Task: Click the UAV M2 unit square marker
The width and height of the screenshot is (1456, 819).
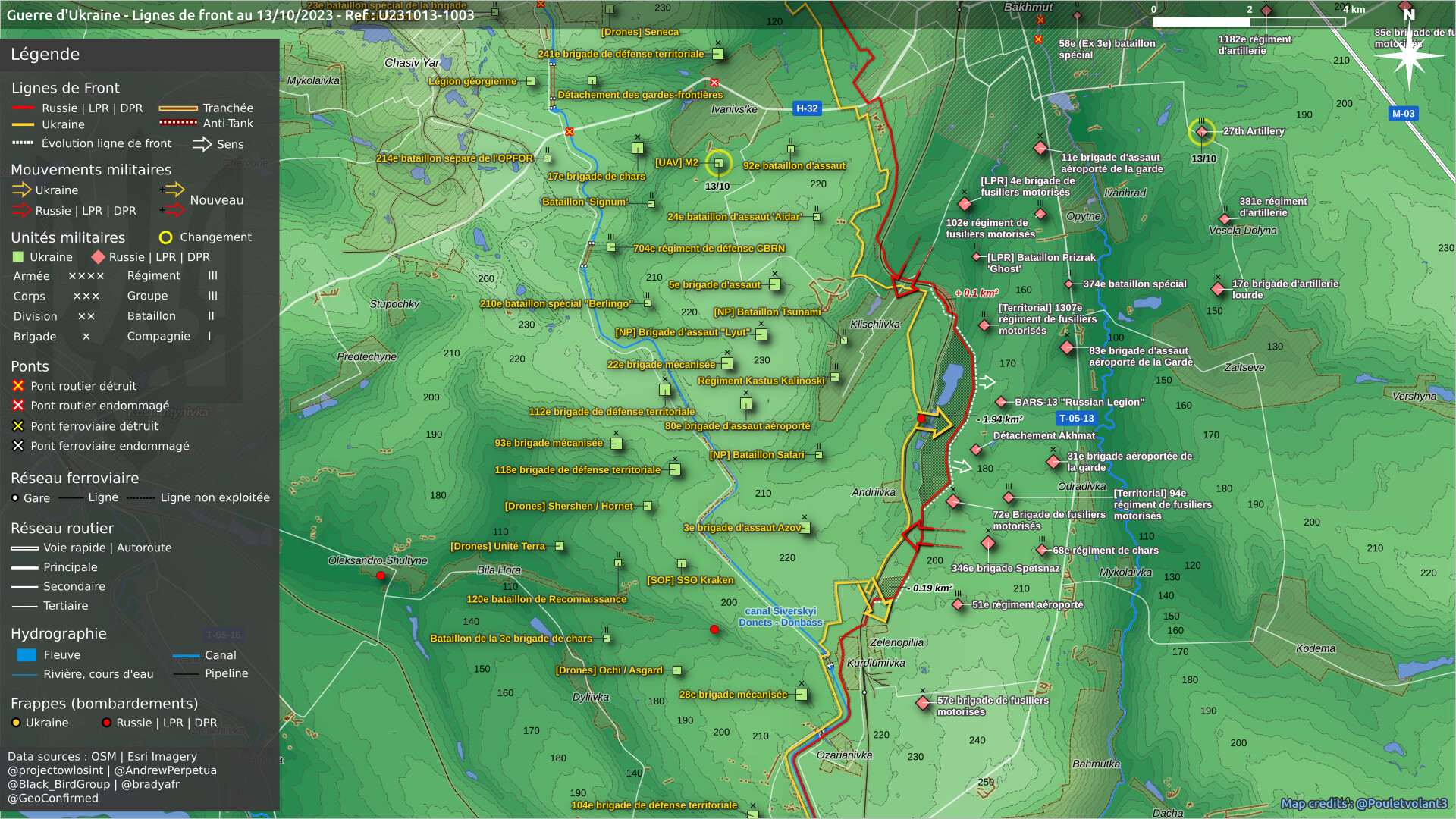Action: (x=718, y=162)
